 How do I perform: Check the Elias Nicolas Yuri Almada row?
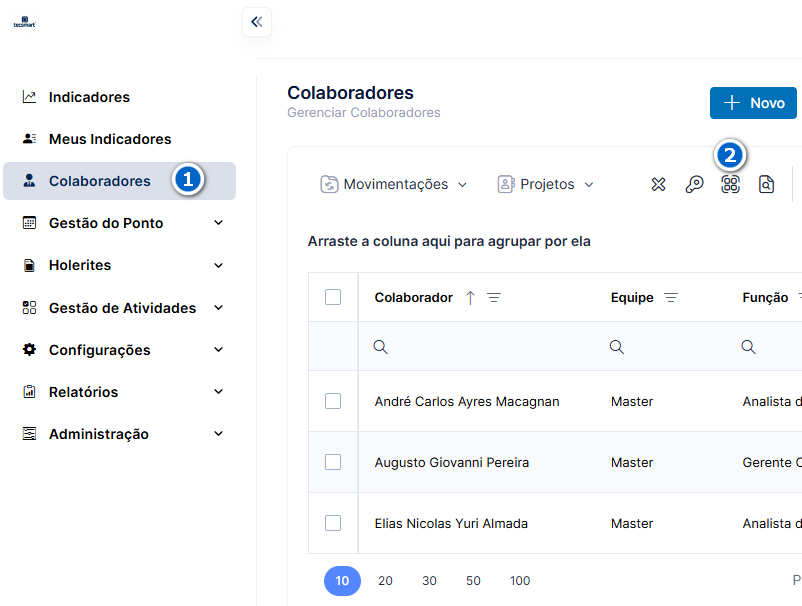coord(333,523)
